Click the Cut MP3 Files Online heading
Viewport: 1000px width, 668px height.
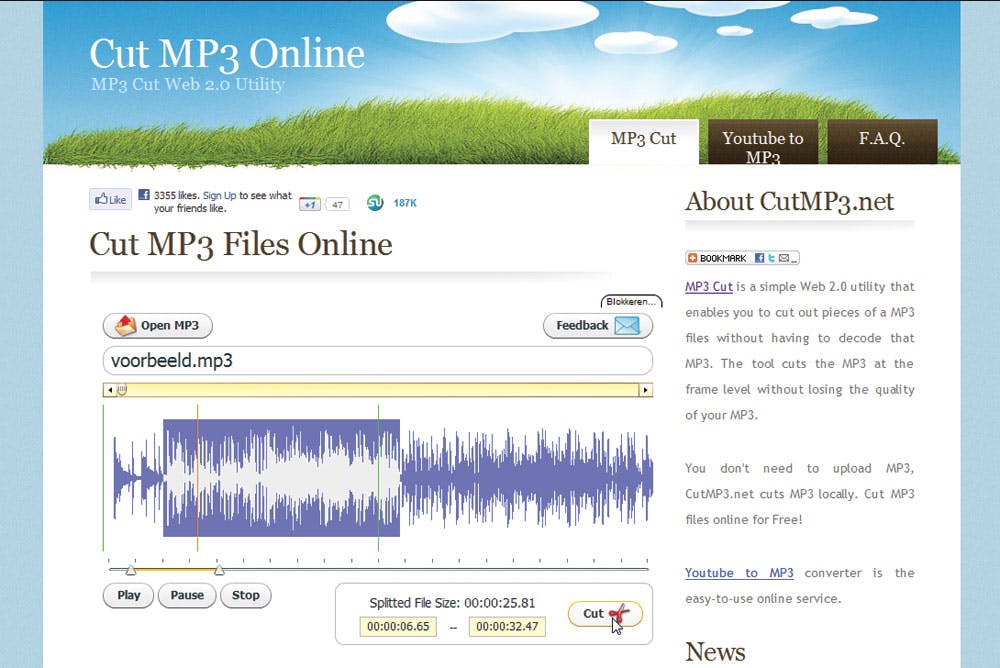[x=241, y=244]
